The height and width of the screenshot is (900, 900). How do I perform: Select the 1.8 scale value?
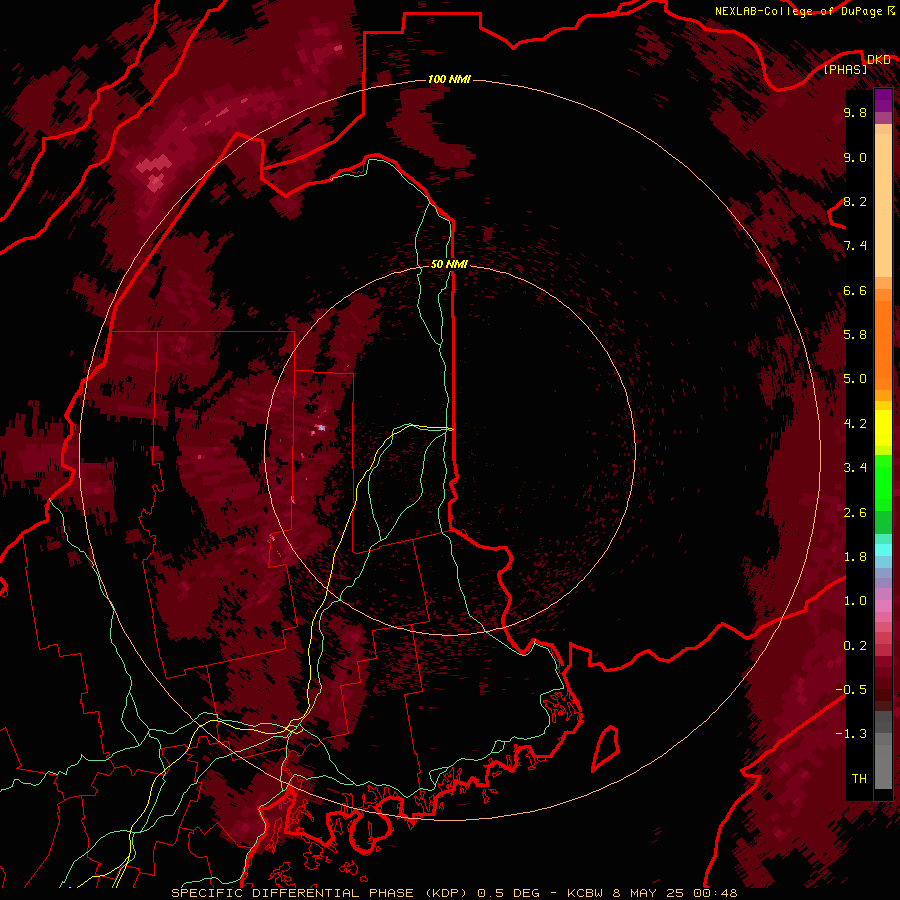(x=855, y=557)
